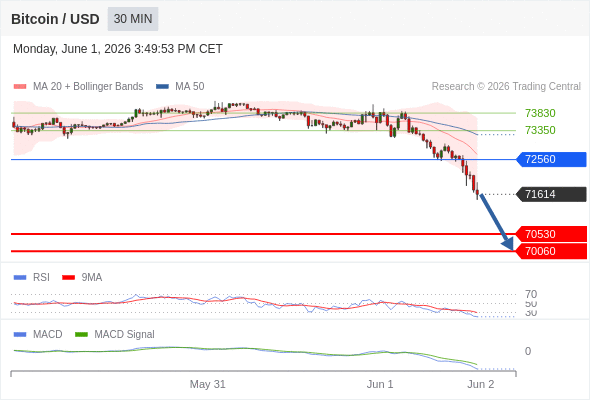Click the 30 MIN timeframe badge

(x=133, y=19)
